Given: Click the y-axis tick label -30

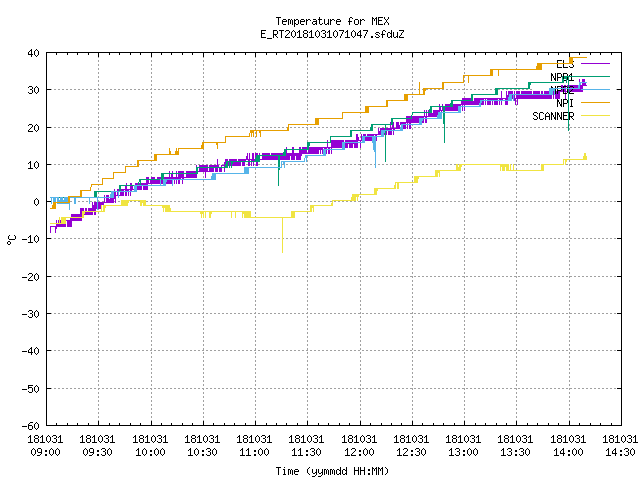Looking at the screenshot, I should 31,314.
